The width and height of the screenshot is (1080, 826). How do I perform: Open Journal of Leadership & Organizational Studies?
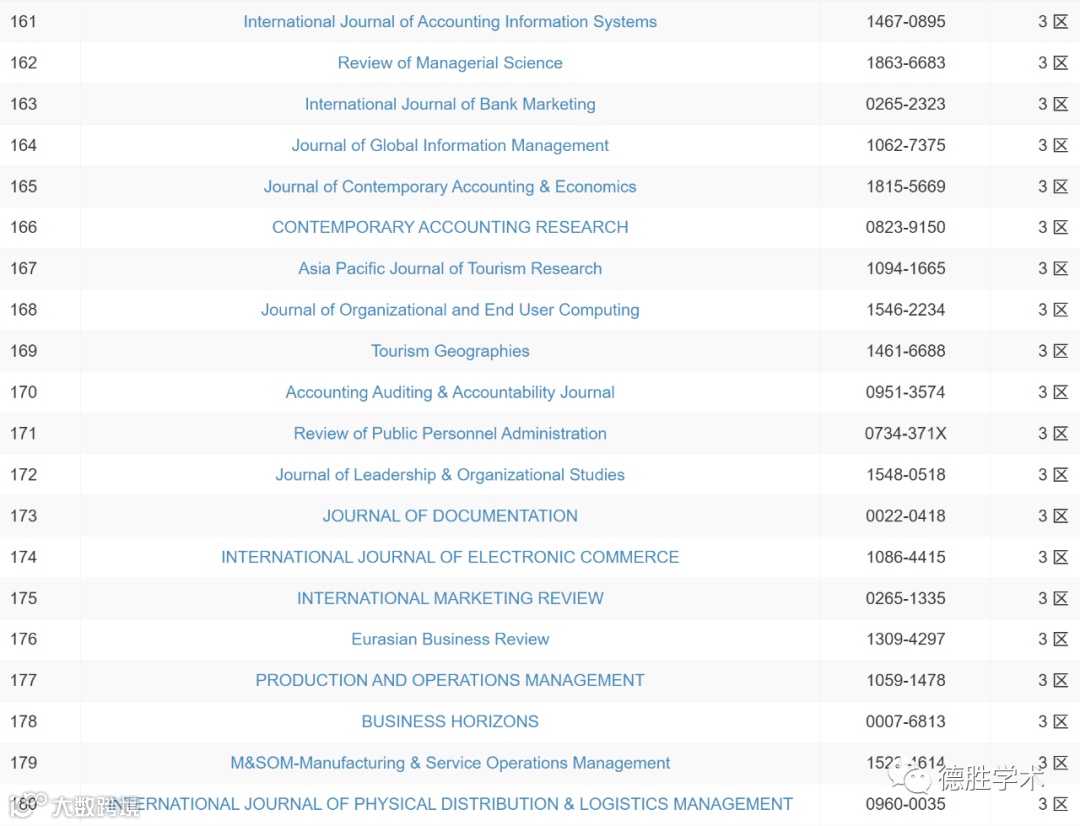tap(450, 475)
